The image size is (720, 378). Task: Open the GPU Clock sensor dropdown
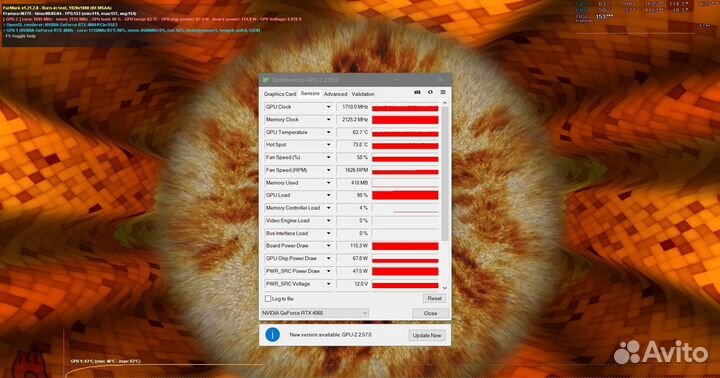coord(328,107)
